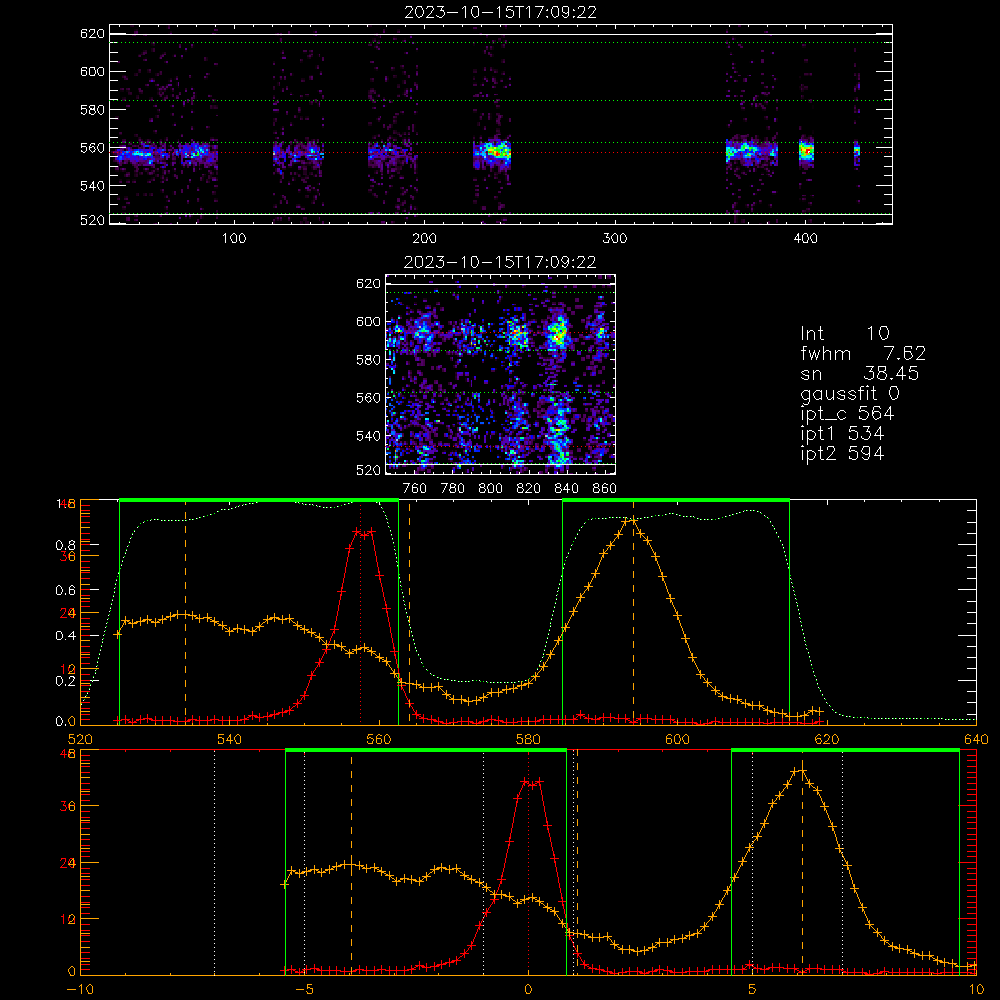Click the 760 x-axis label of middle image
Screen dimensions: 1000x1000
click(x=415, y=489)
